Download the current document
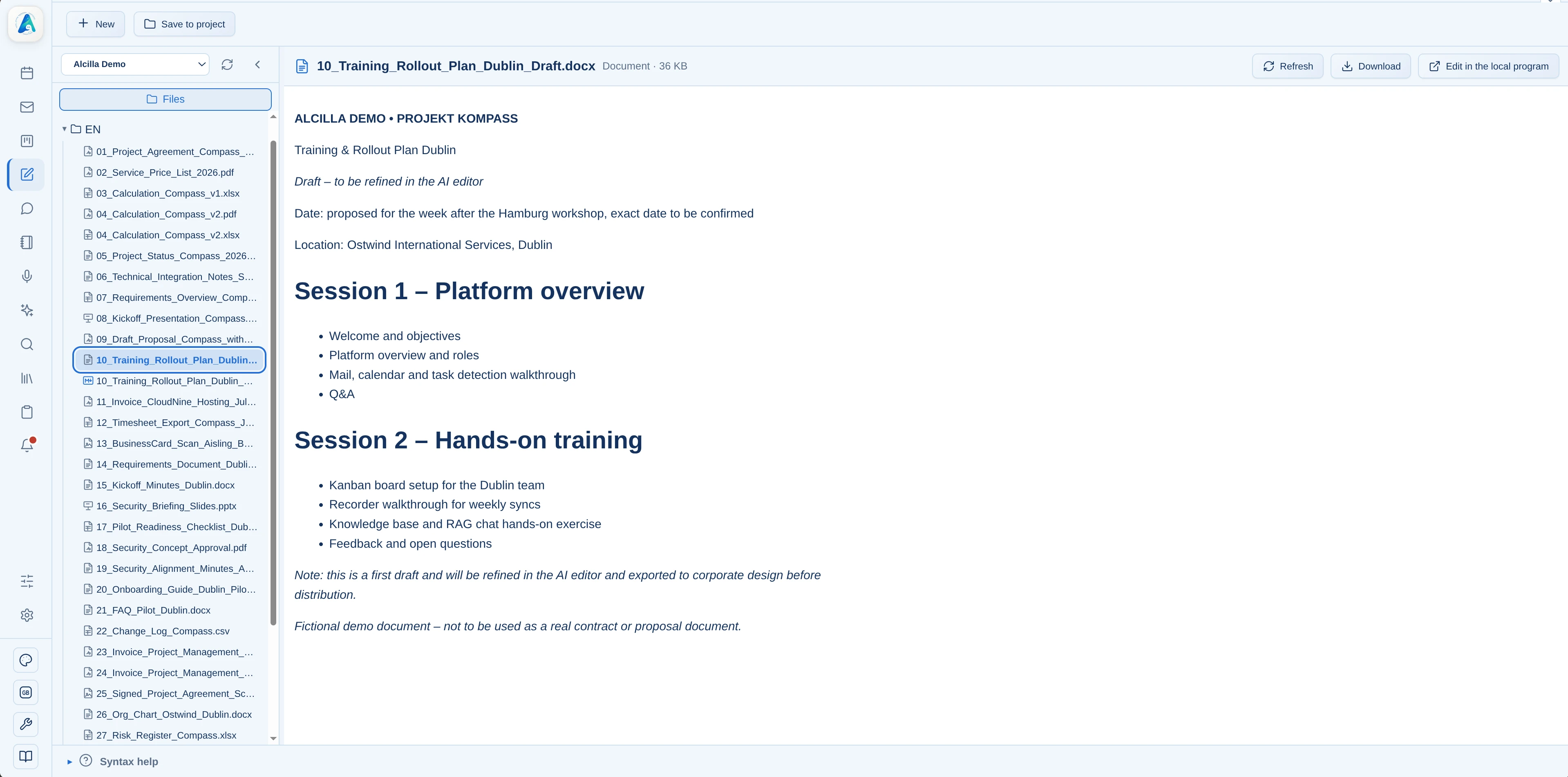This screenshot has height=777, width=1568. [x=1371, y=66]
